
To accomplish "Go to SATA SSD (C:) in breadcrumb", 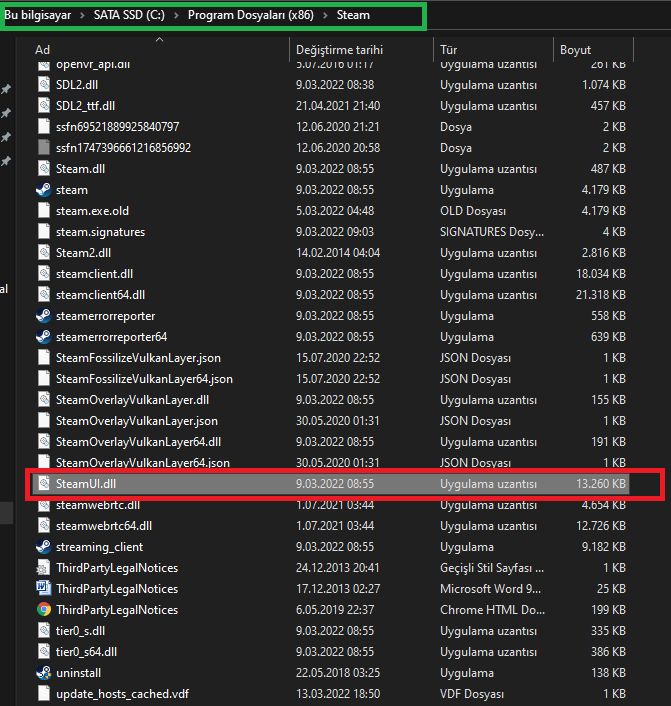I will point(129,15).
